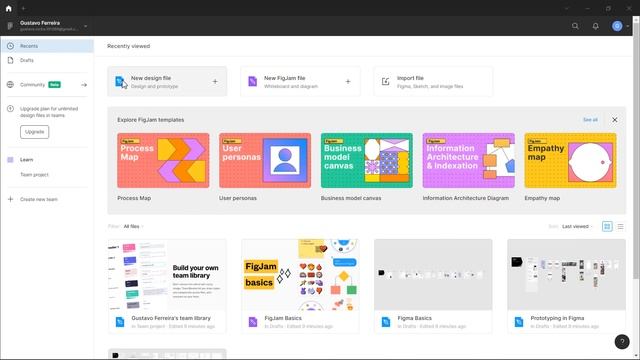Image resolution: width=640 pixels, height=360 pixels.
Task: Click the User personas template label
Action: tap(238, 198)
